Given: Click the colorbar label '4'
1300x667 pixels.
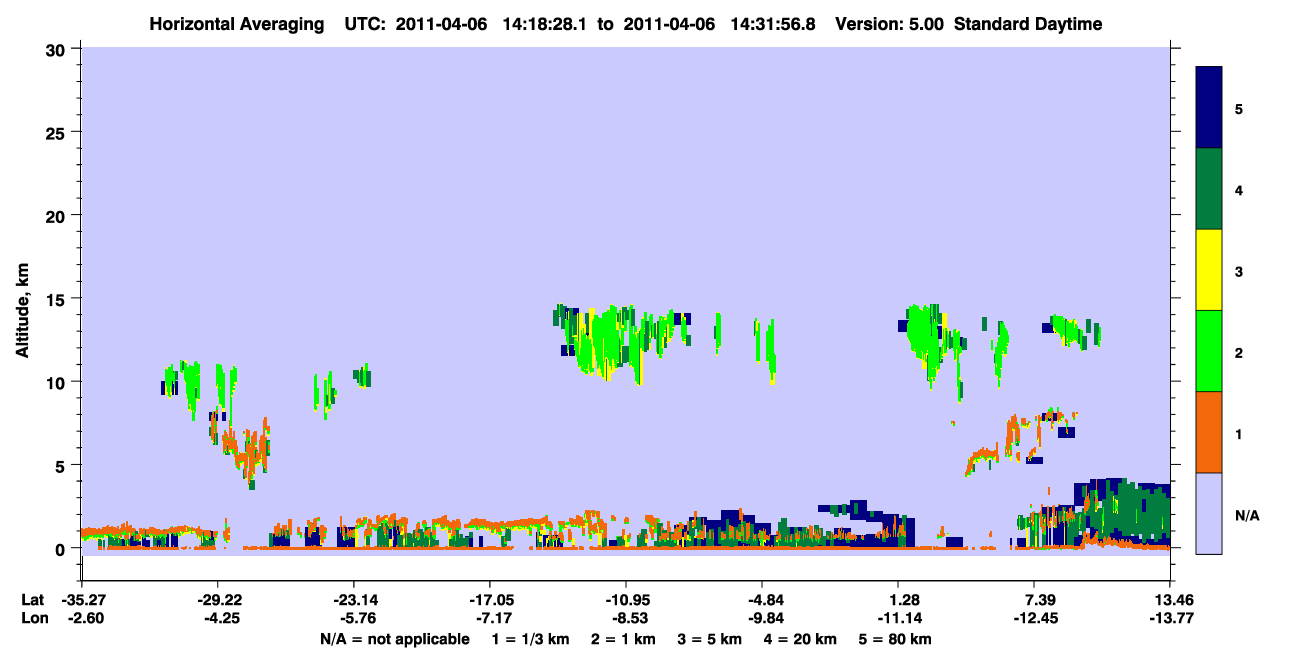Looking at the screenshot, I should pos(1238,189).
